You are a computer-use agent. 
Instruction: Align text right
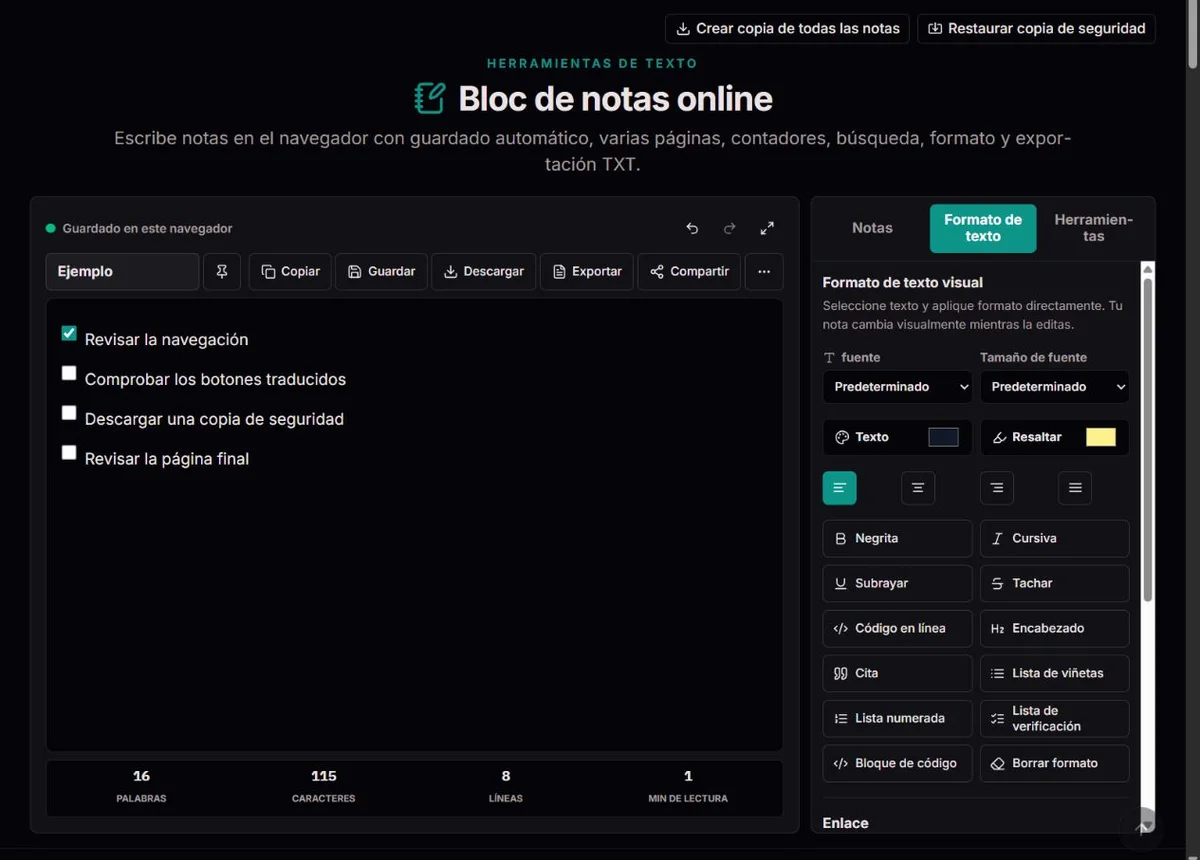pos(997,488)
